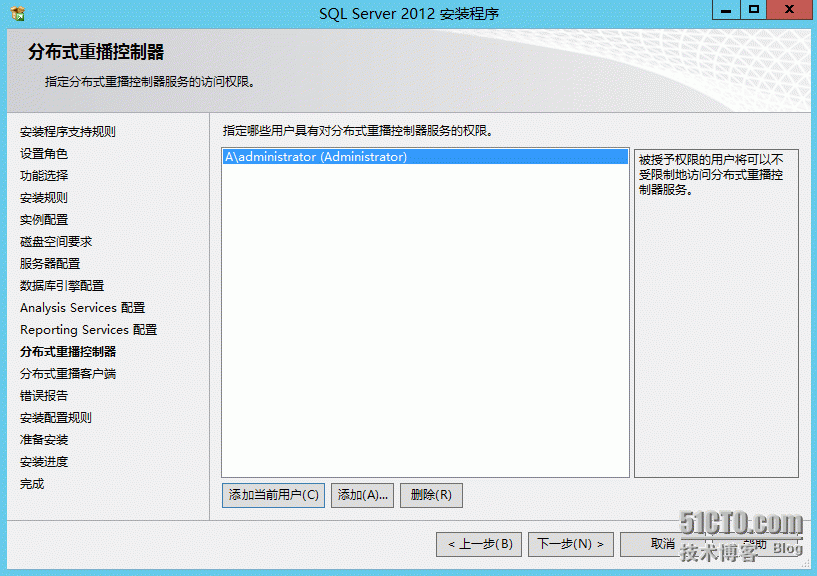The width and height of the screenshot is (817, 576).
Task: Select Analysis Services 配置 step
Action: pos(82,308)
